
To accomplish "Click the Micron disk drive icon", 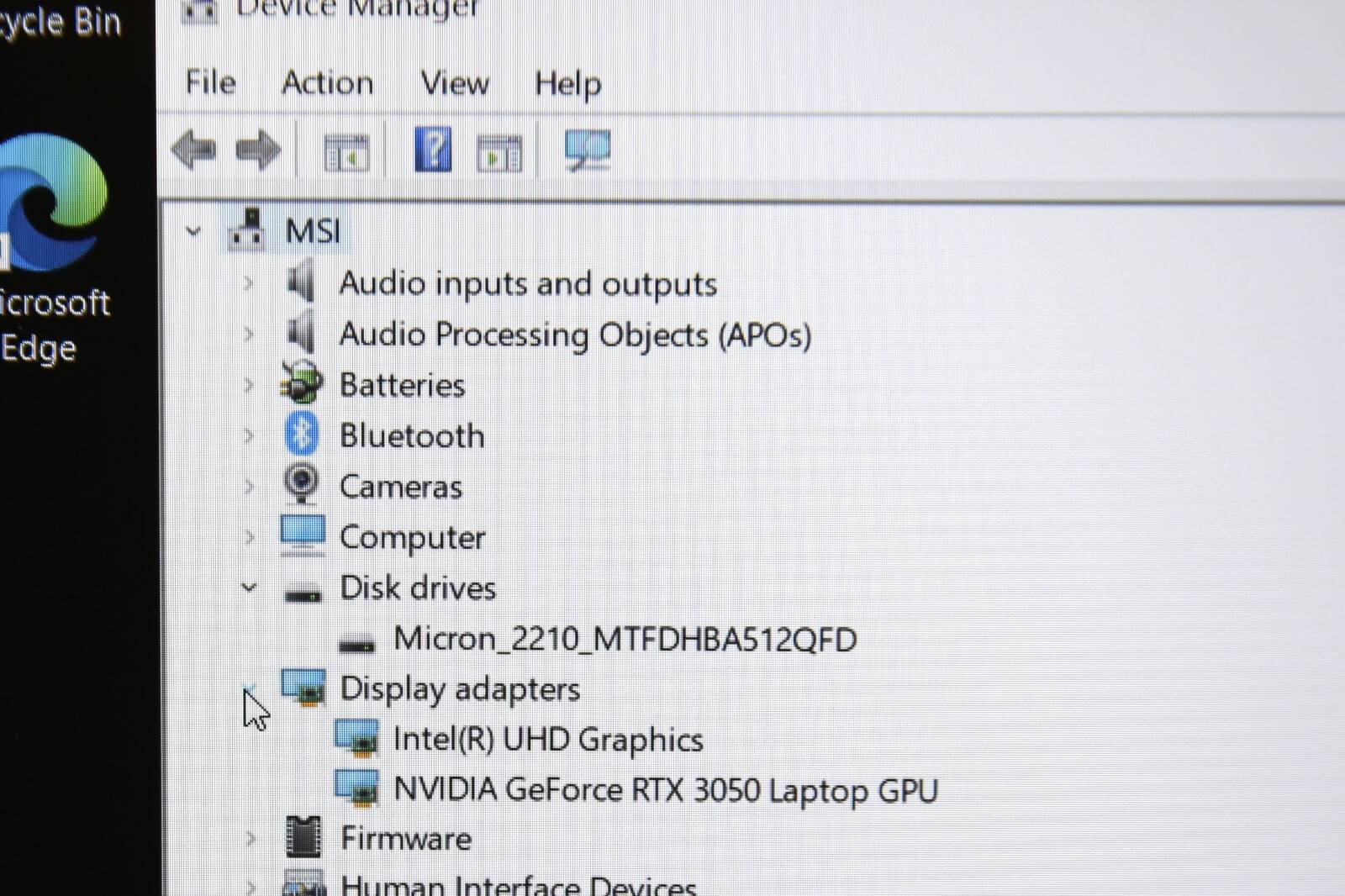I will [356, 644].
